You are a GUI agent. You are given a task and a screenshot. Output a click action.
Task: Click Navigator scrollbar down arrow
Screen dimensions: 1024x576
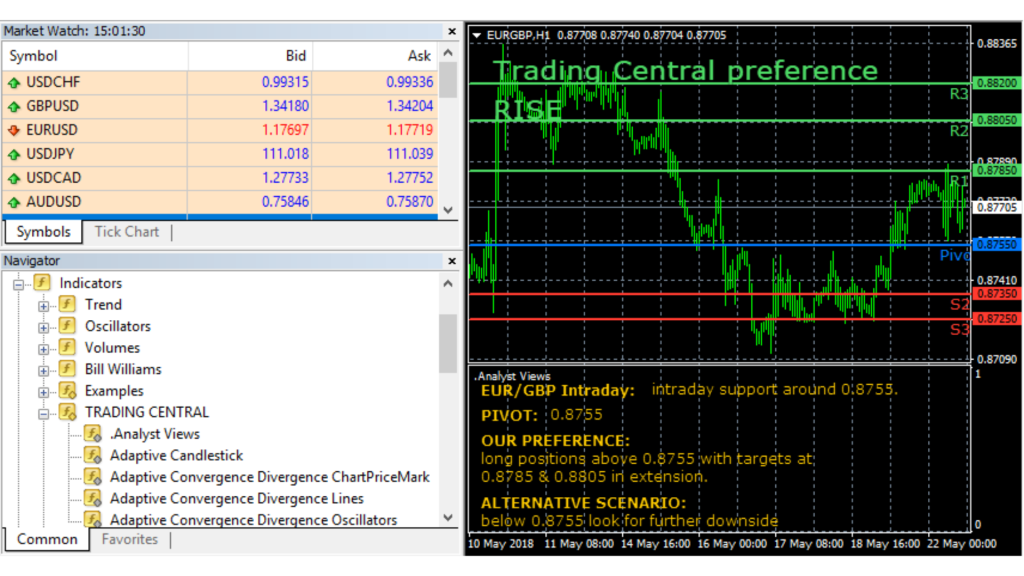tap(448, 517)
